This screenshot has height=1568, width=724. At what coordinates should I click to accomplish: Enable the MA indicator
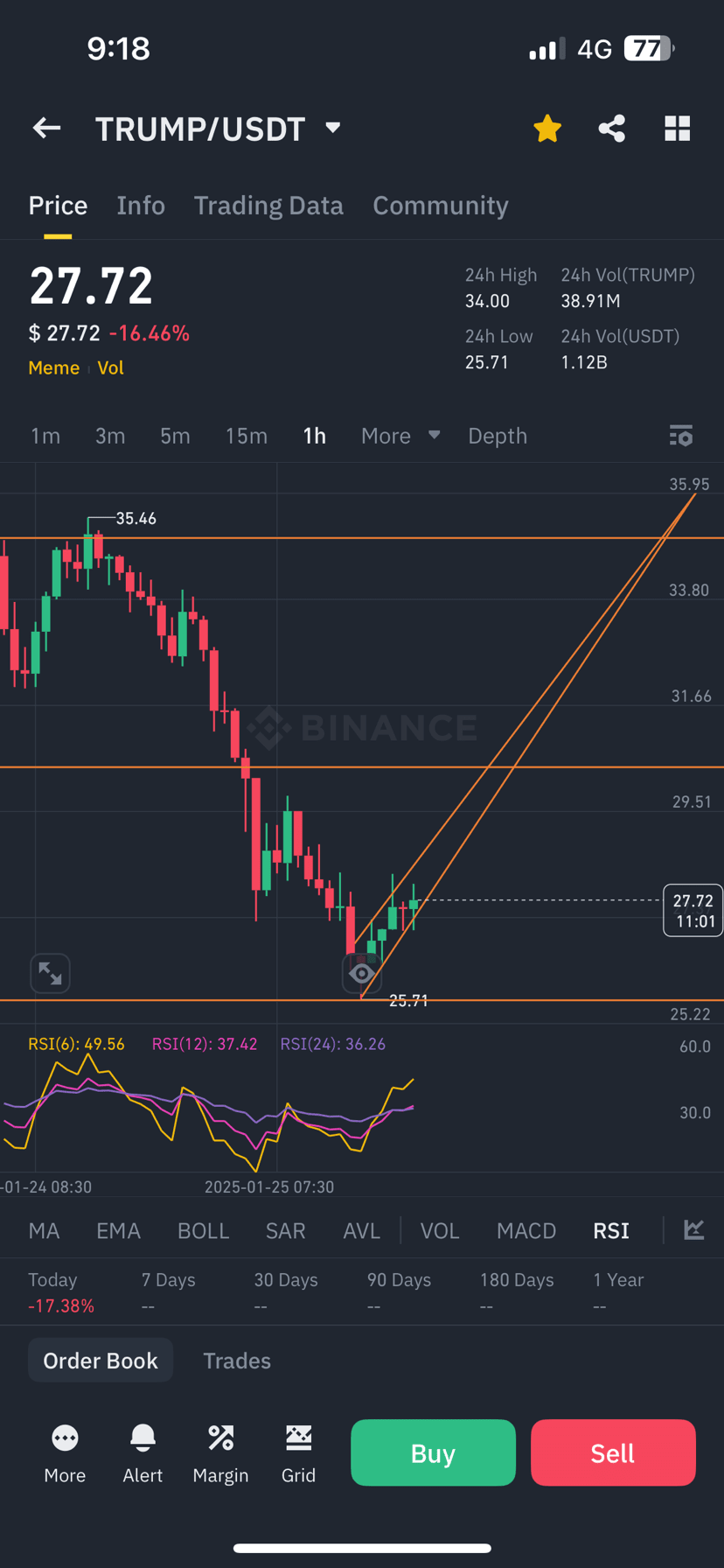pos(44,1230)
